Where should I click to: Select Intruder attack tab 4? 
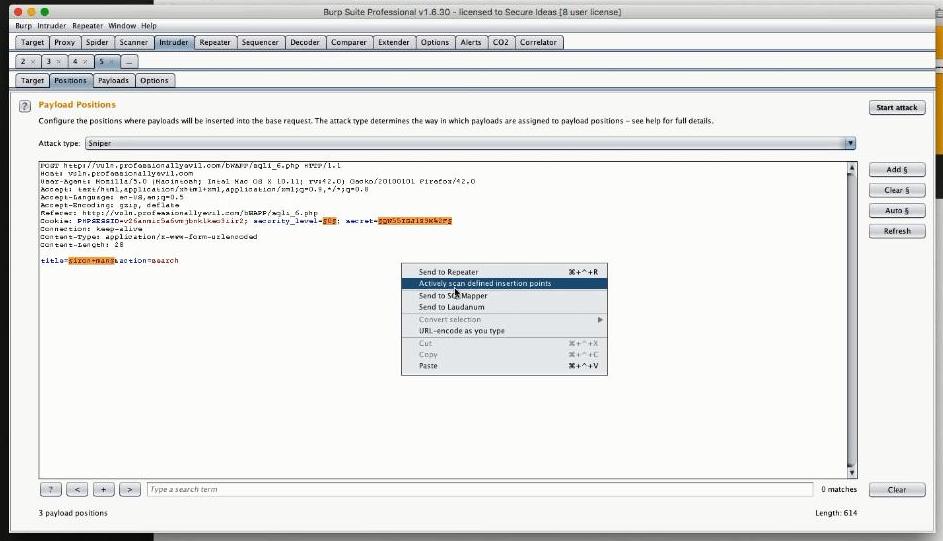pyautogui.click(x=75, y=61)
